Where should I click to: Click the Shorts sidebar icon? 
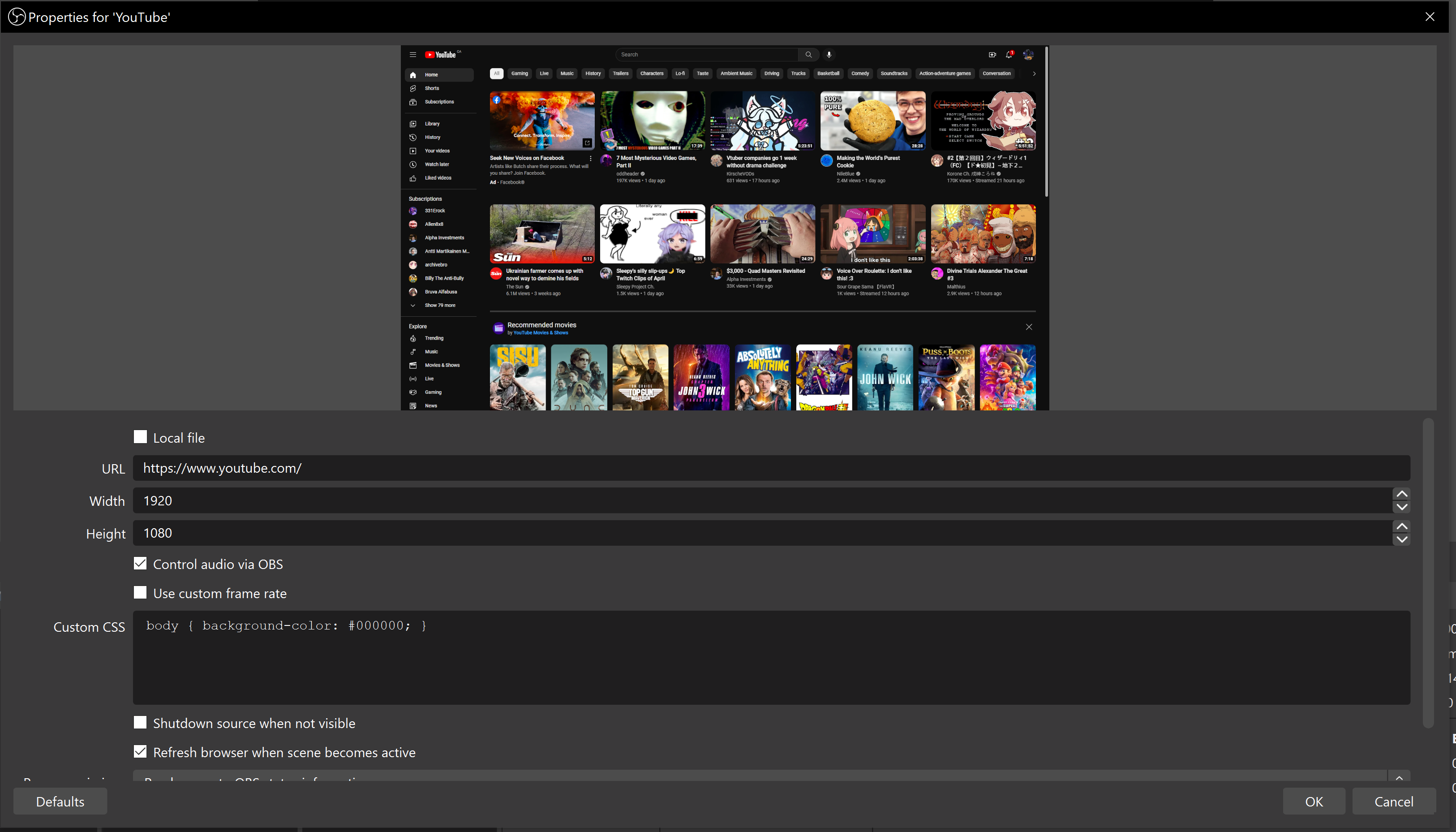[x=413, y=89]
